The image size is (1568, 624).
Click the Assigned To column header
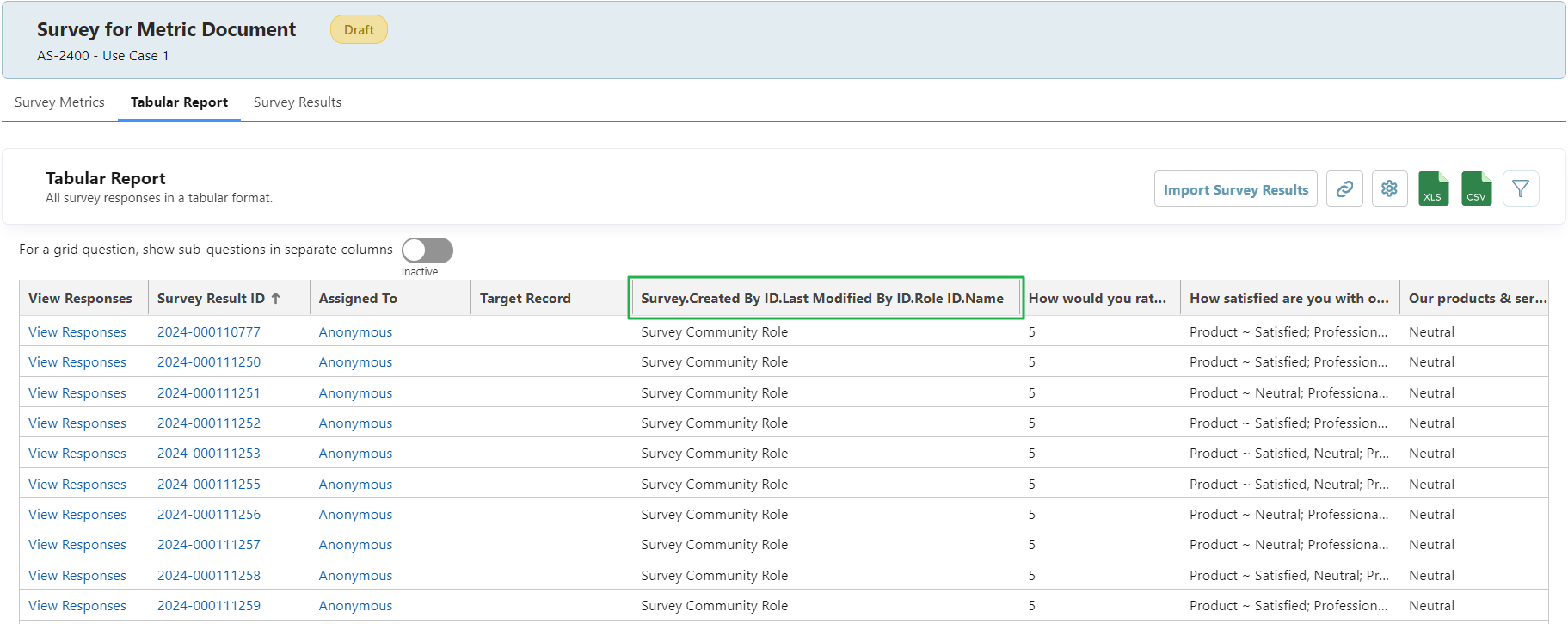pos(358,299)
